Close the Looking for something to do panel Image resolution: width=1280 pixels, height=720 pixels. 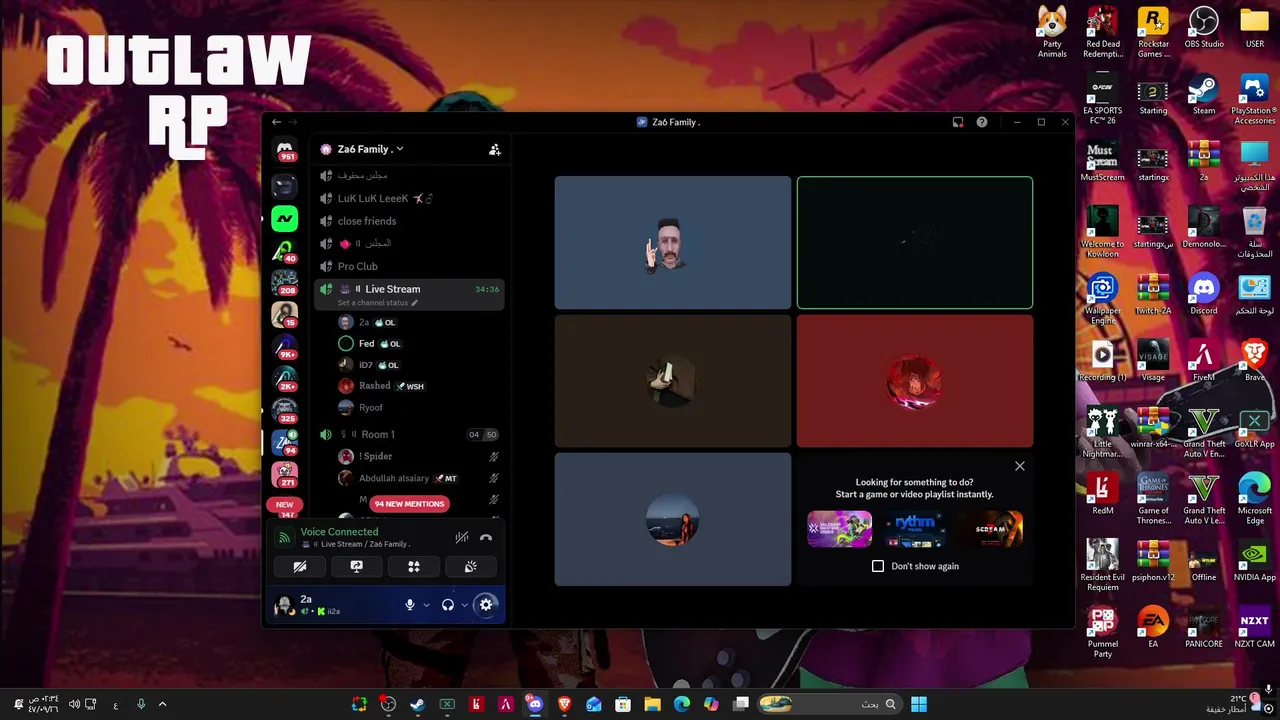pyautogui.click(x=1020, y=466)
